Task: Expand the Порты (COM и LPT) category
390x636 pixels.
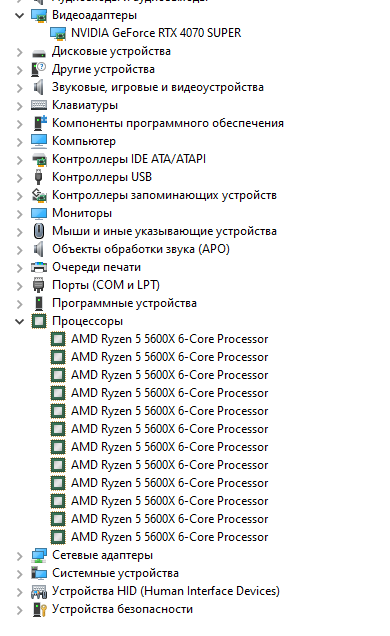Action: click(19, 286)
